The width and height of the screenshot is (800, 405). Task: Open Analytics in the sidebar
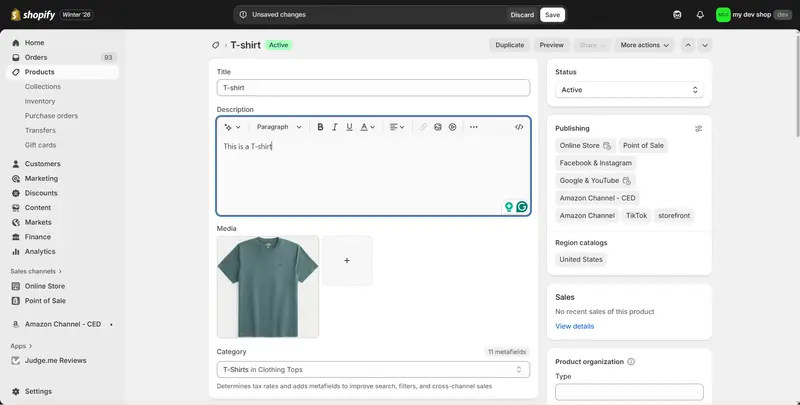point(40,251)
